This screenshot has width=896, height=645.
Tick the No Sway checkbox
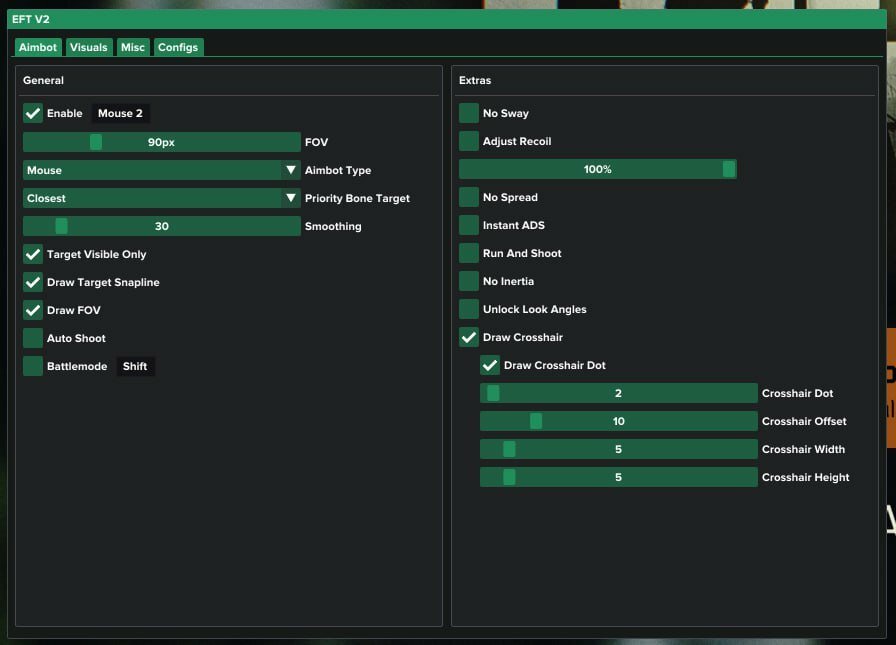pyautogui.click(x=469, y=113)
